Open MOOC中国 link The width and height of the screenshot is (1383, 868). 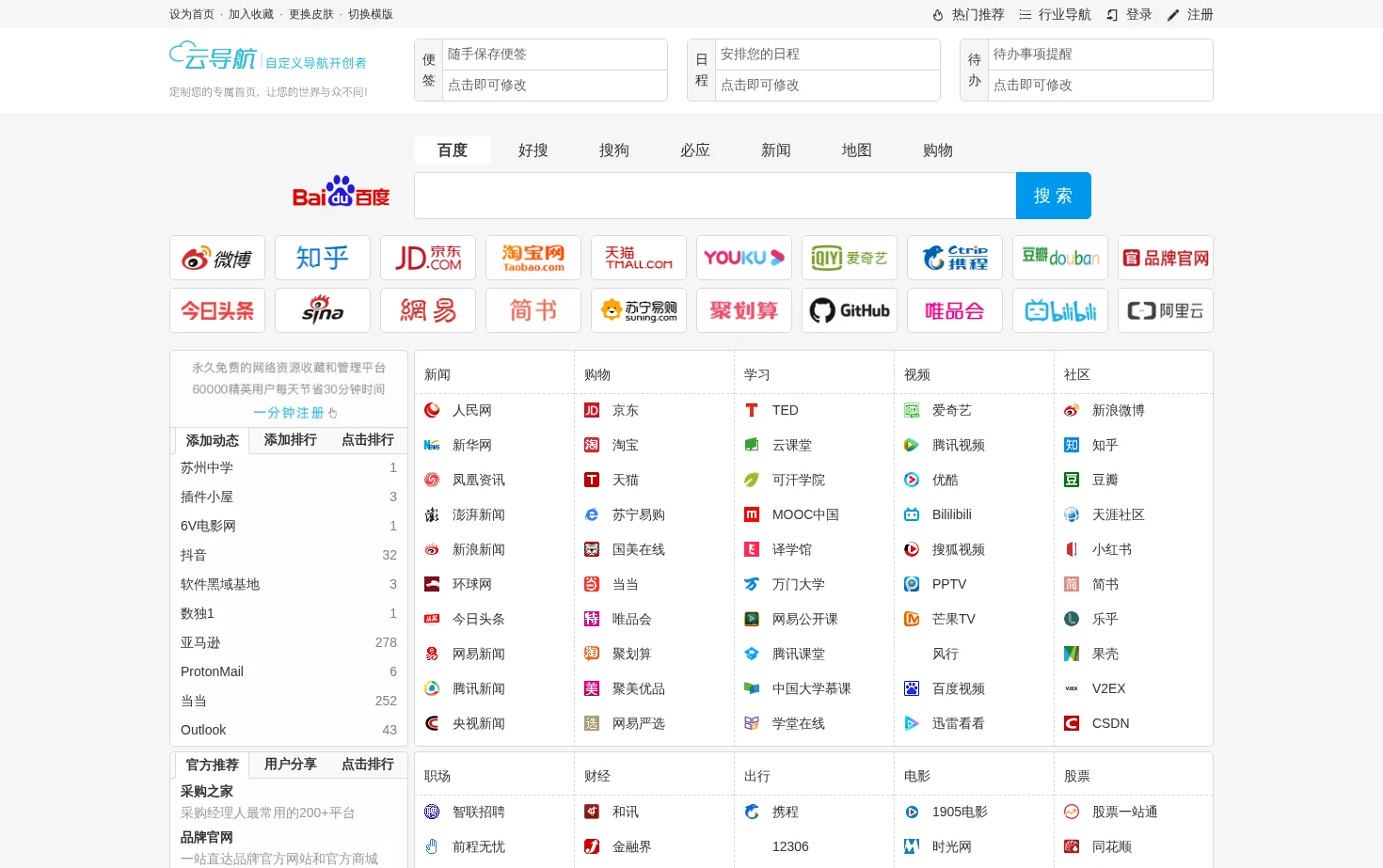[805, 514]
